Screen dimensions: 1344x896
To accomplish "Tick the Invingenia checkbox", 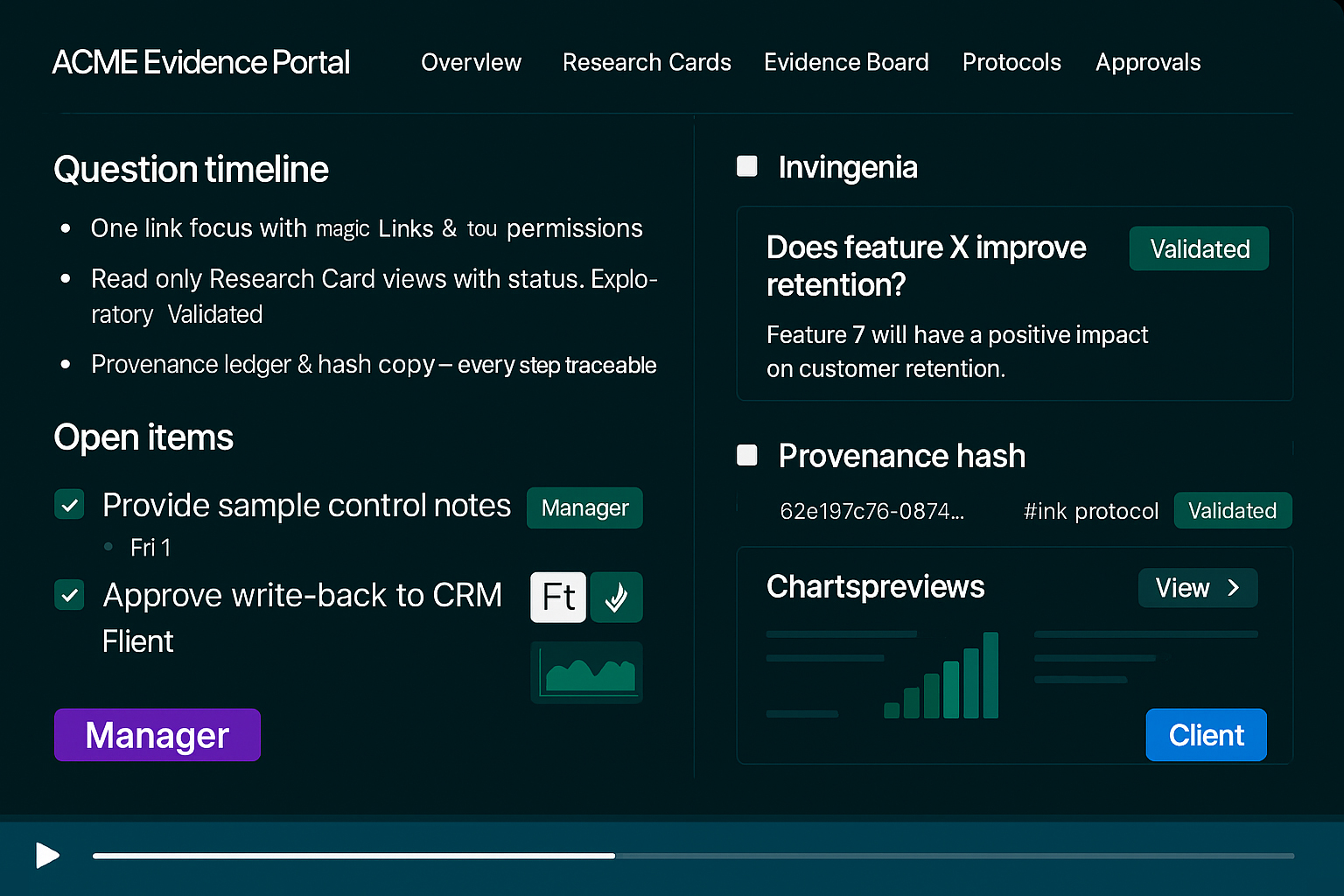I will click(747, 166).
